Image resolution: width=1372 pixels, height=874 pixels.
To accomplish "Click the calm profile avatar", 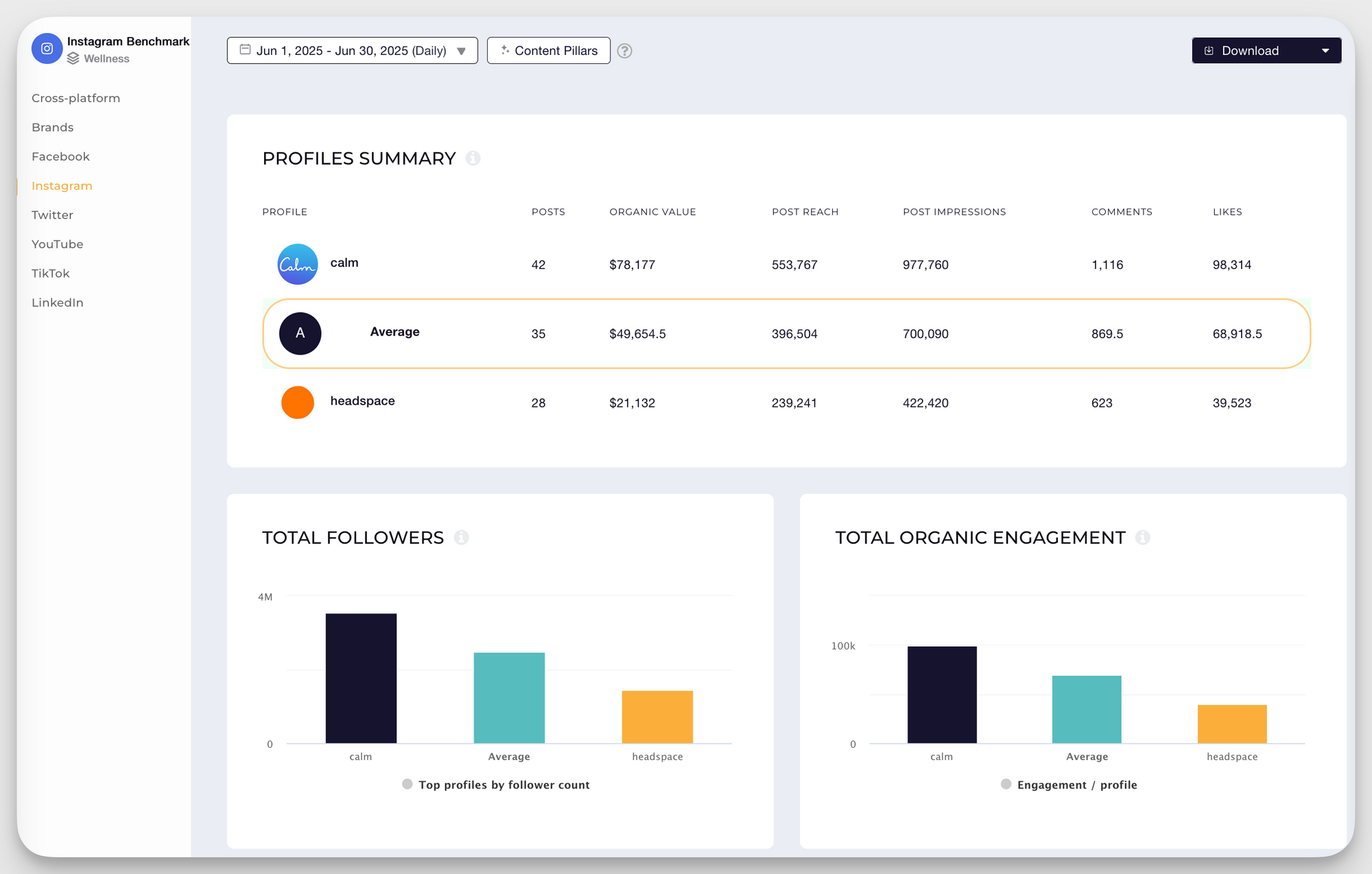I will click(298, 264).
